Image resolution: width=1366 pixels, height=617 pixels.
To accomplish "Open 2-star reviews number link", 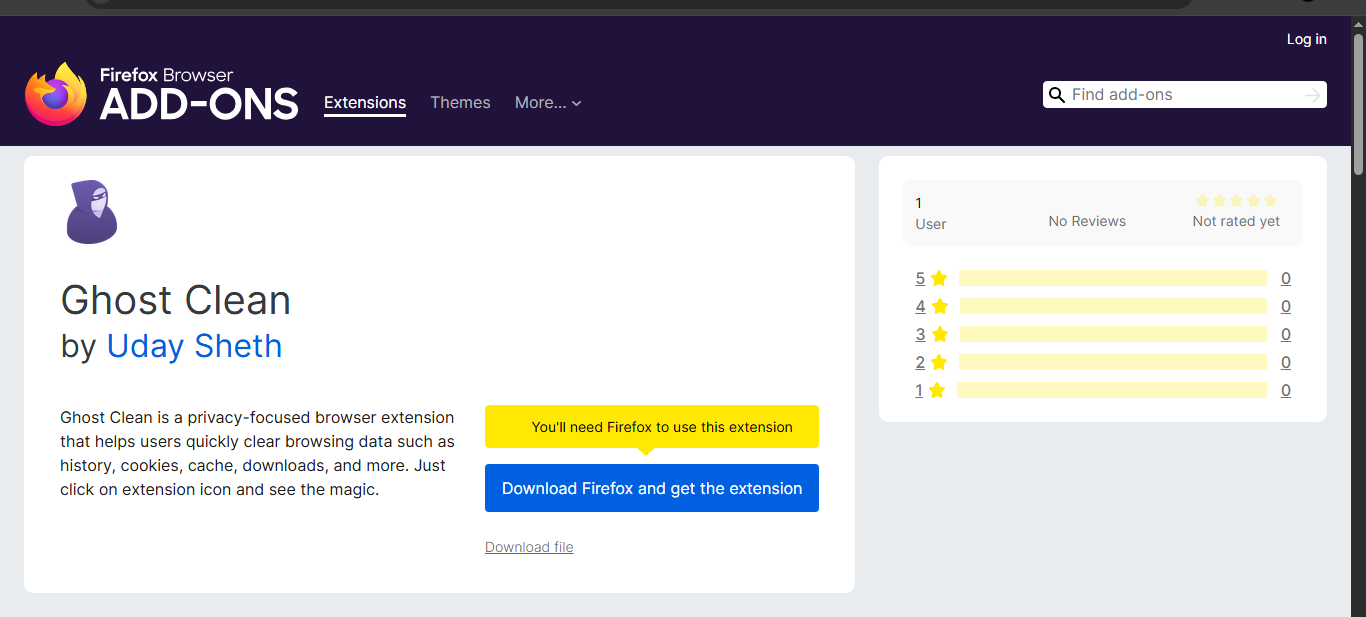I will [920, 363].
